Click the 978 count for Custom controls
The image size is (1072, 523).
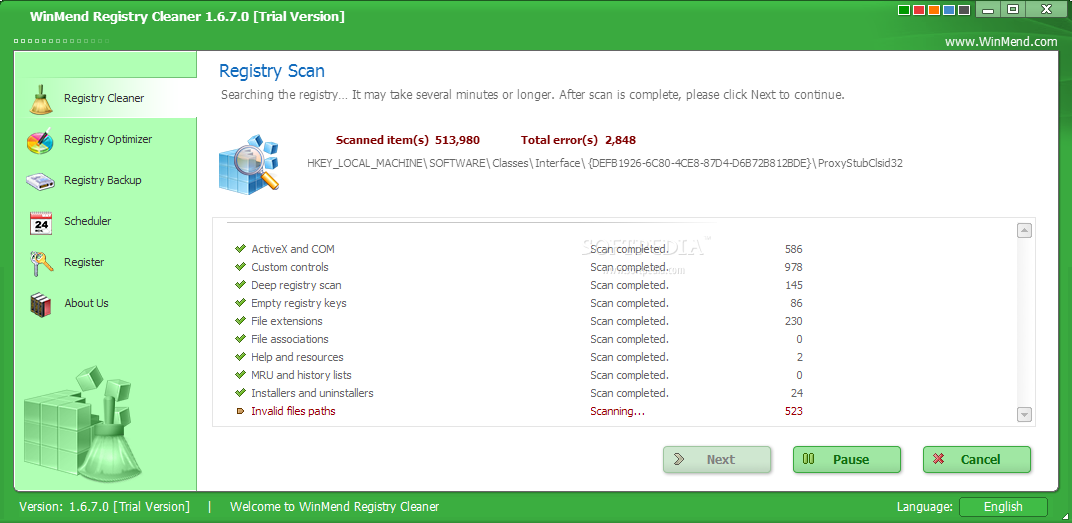click(794, 267)
